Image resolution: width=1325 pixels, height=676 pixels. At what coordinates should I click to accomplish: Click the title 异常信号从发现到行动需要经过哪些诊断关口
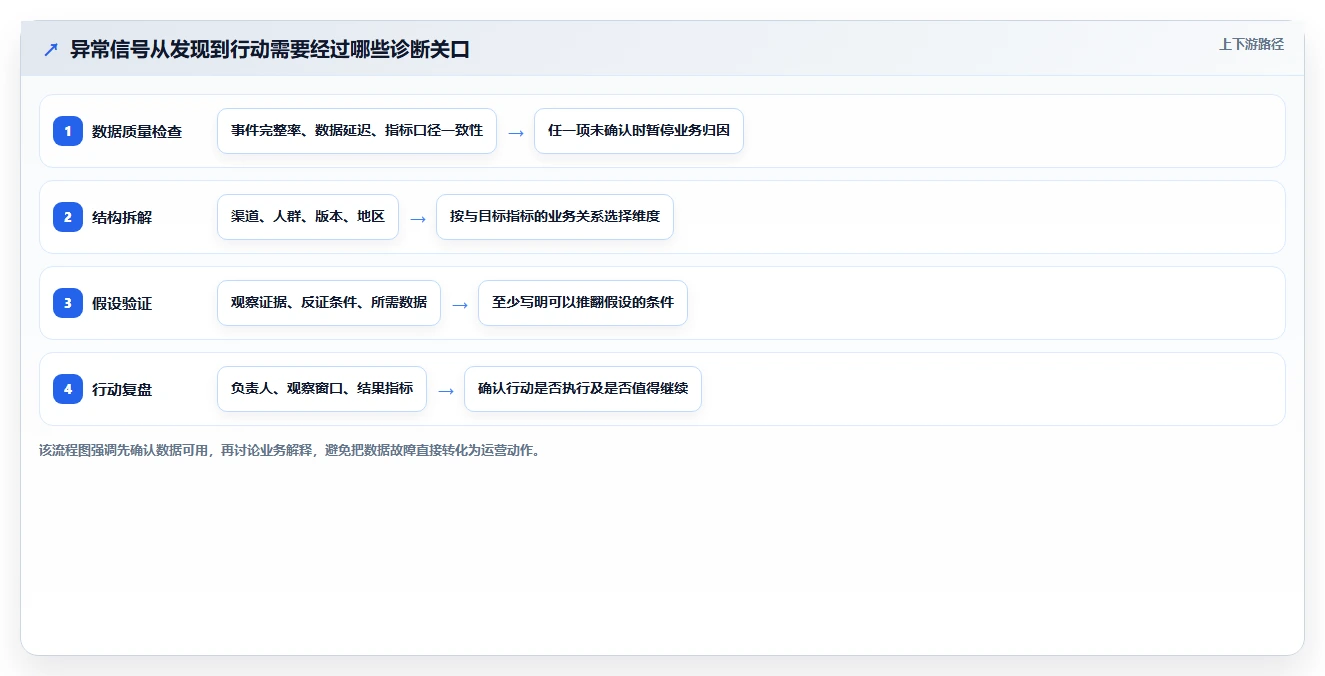270,49
